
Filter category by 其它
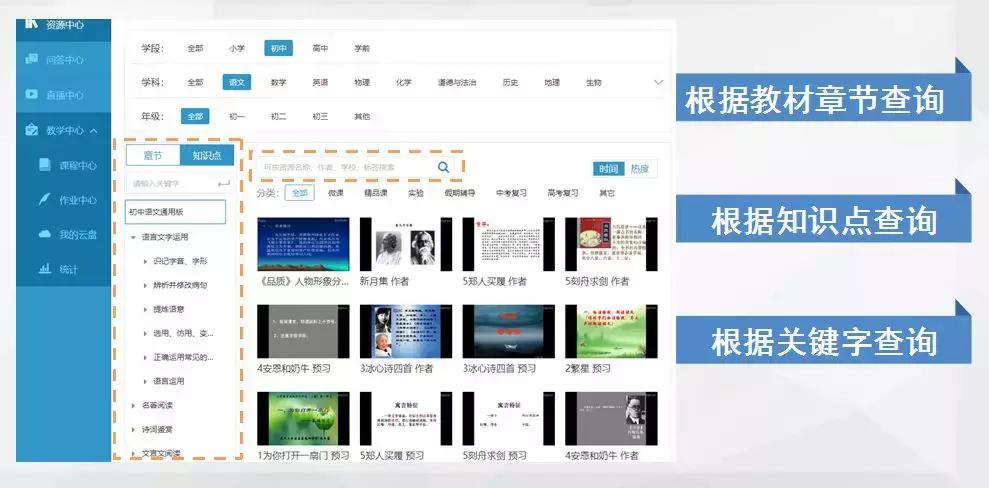point(607,193)
